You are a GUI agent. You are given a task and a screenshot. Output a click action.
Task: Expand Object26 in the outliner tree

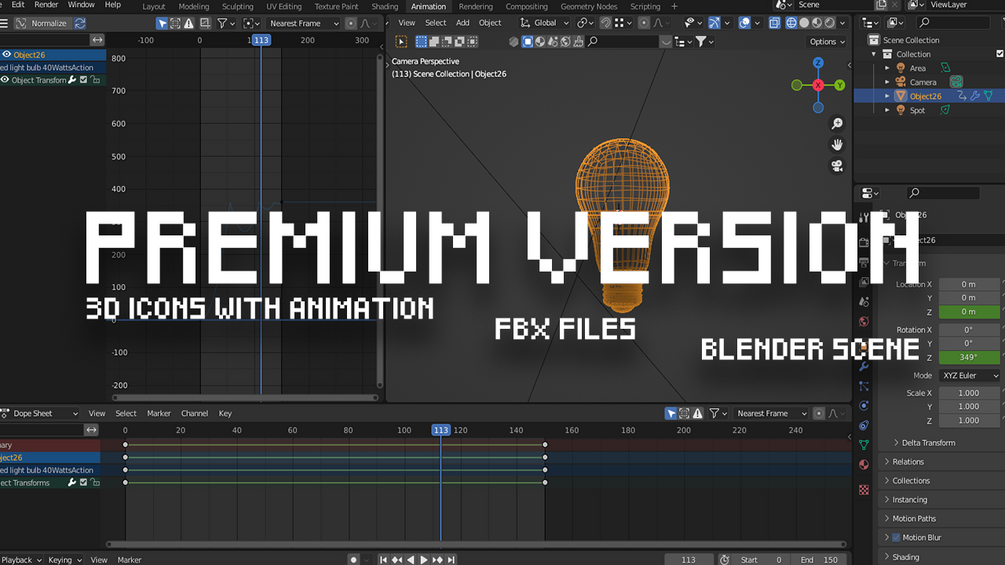point(887,96)
